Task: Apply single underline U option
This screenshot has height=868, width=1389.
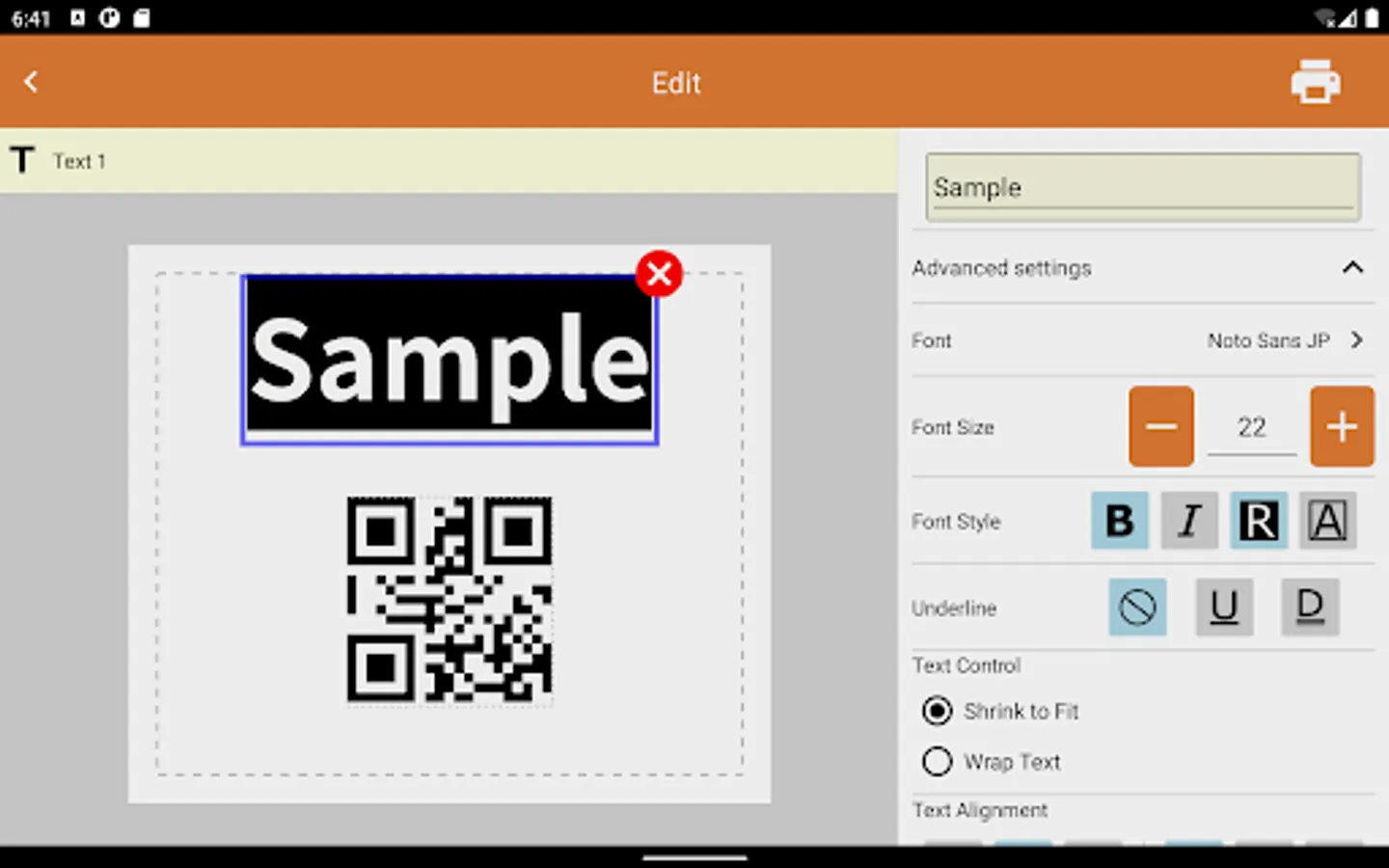Action: 1224,608
